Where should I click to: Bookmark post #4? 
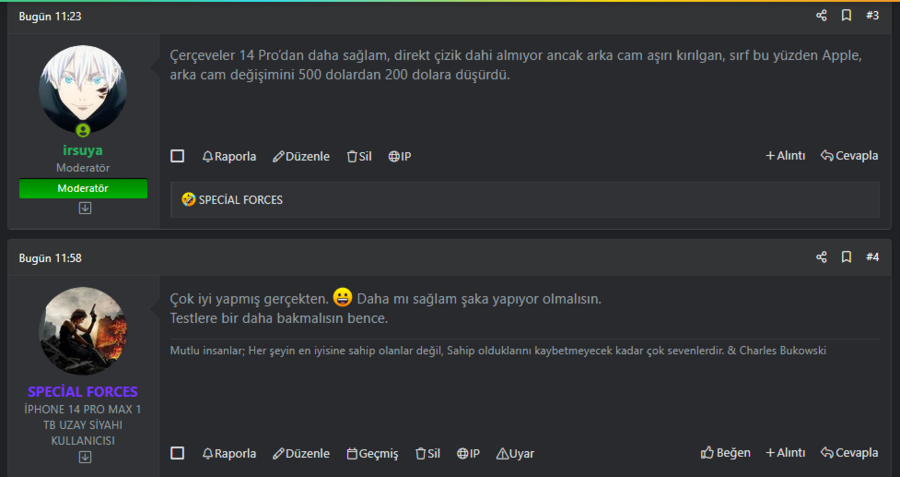click(x=846, y=258)
